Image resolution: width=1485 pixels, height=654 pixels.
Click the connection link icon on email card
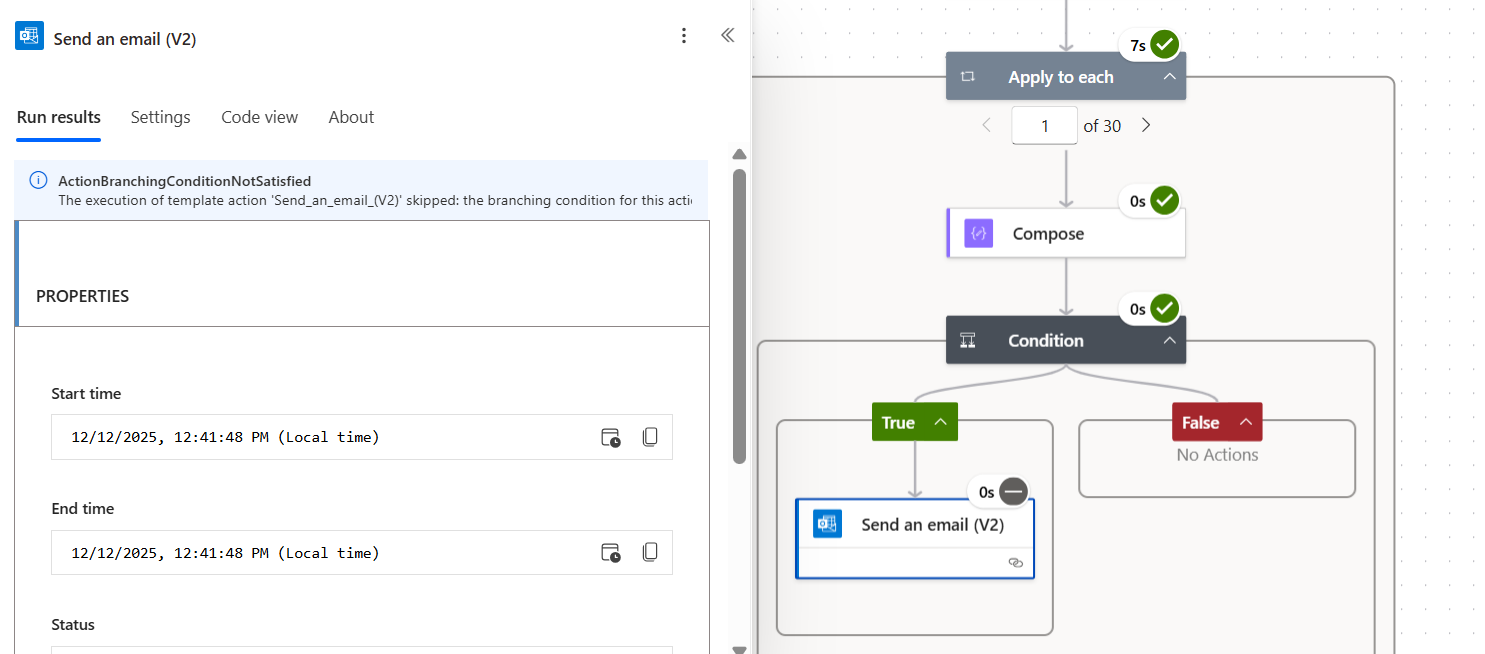click(x=1015, y=563)
